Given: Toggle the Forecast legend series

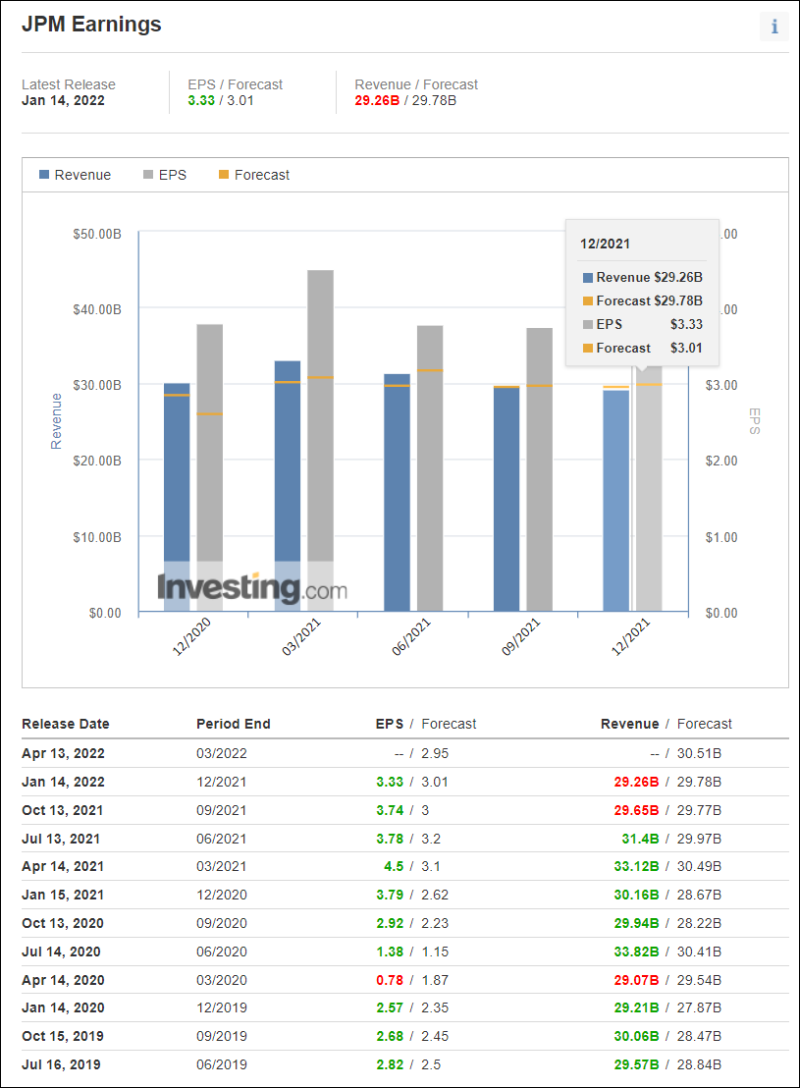Looking at the screenshot, I should click(x=254, y=175).
